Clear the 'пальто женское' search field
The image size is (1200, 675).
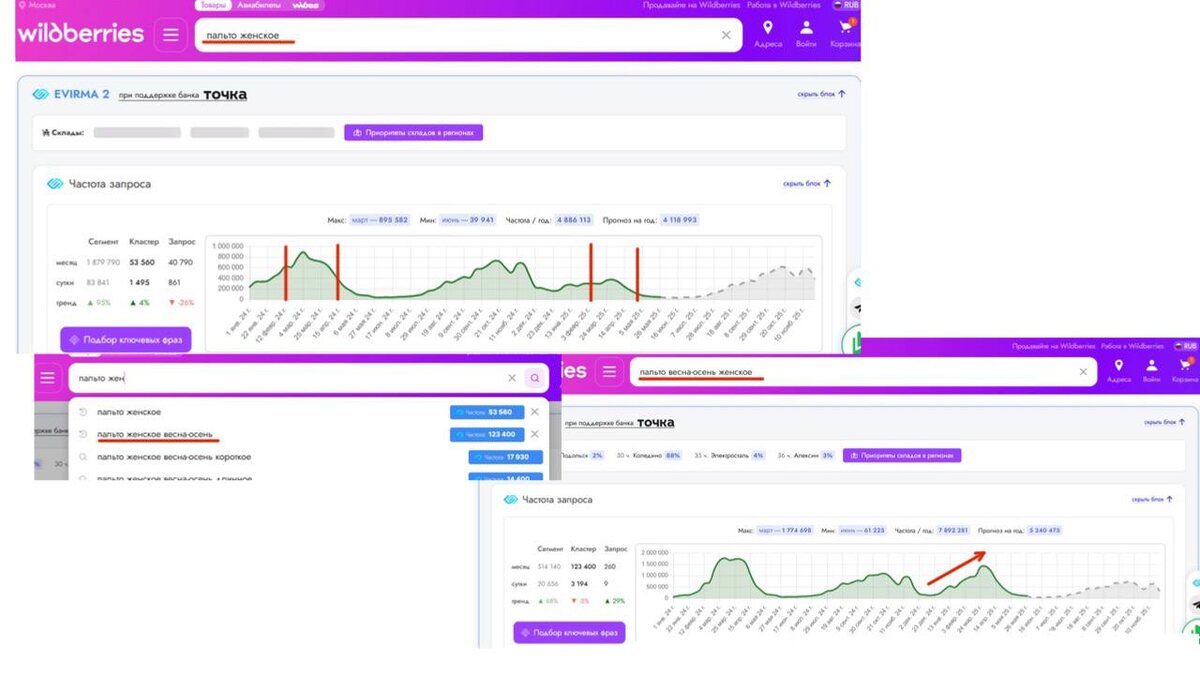point(726,35)
